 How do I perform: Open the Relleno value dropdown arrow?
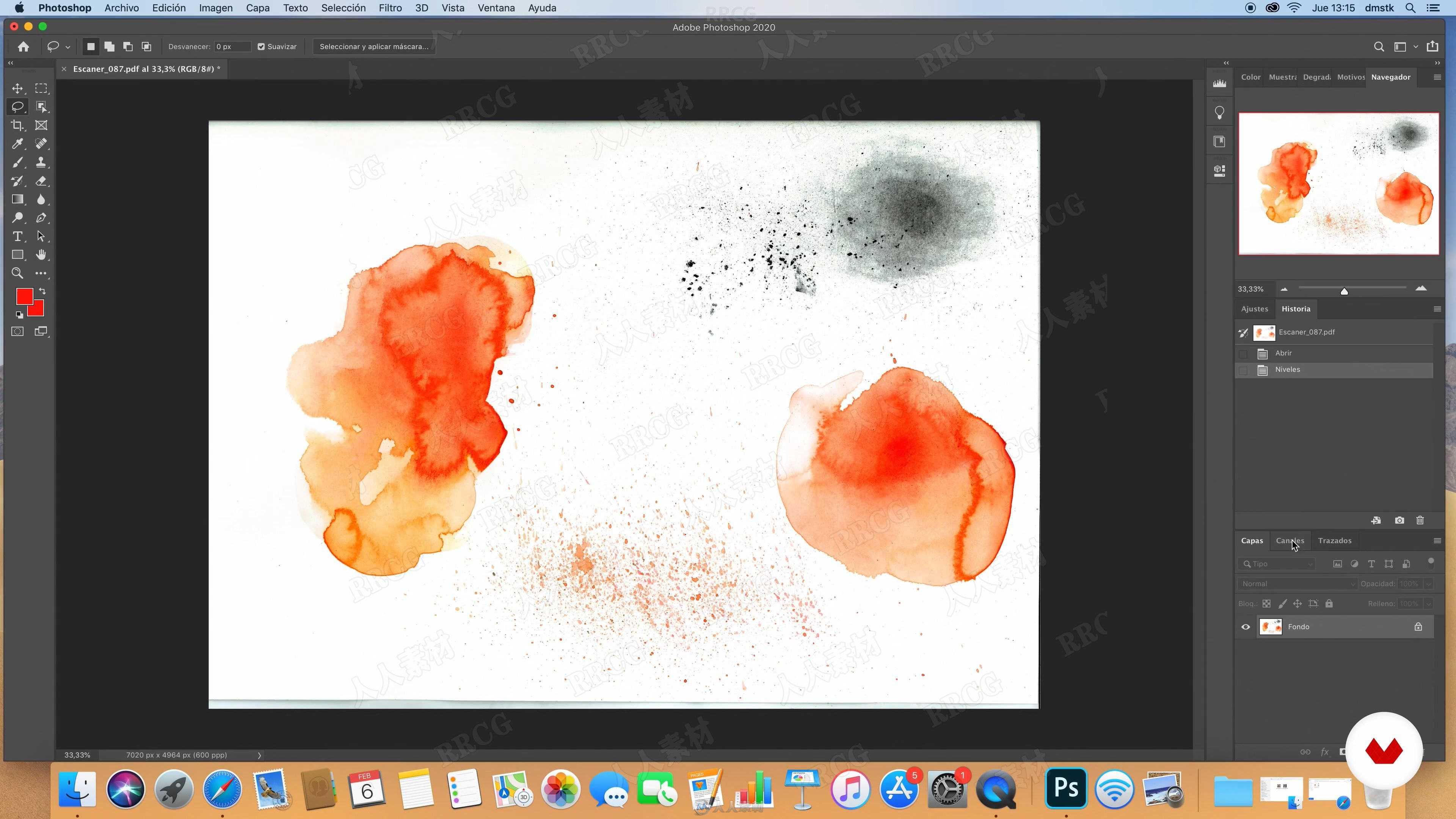(x=1429, y=603)
